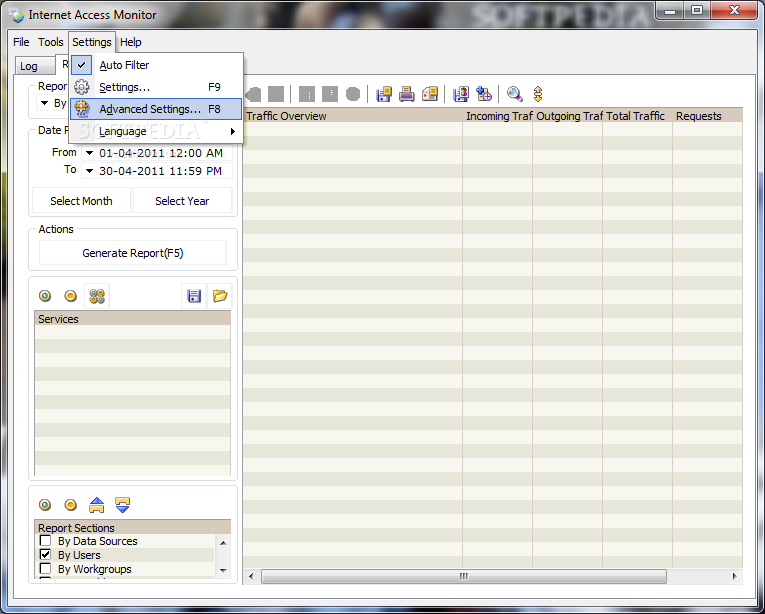
Task: Click the Select Year button
Action: point(182,201)
